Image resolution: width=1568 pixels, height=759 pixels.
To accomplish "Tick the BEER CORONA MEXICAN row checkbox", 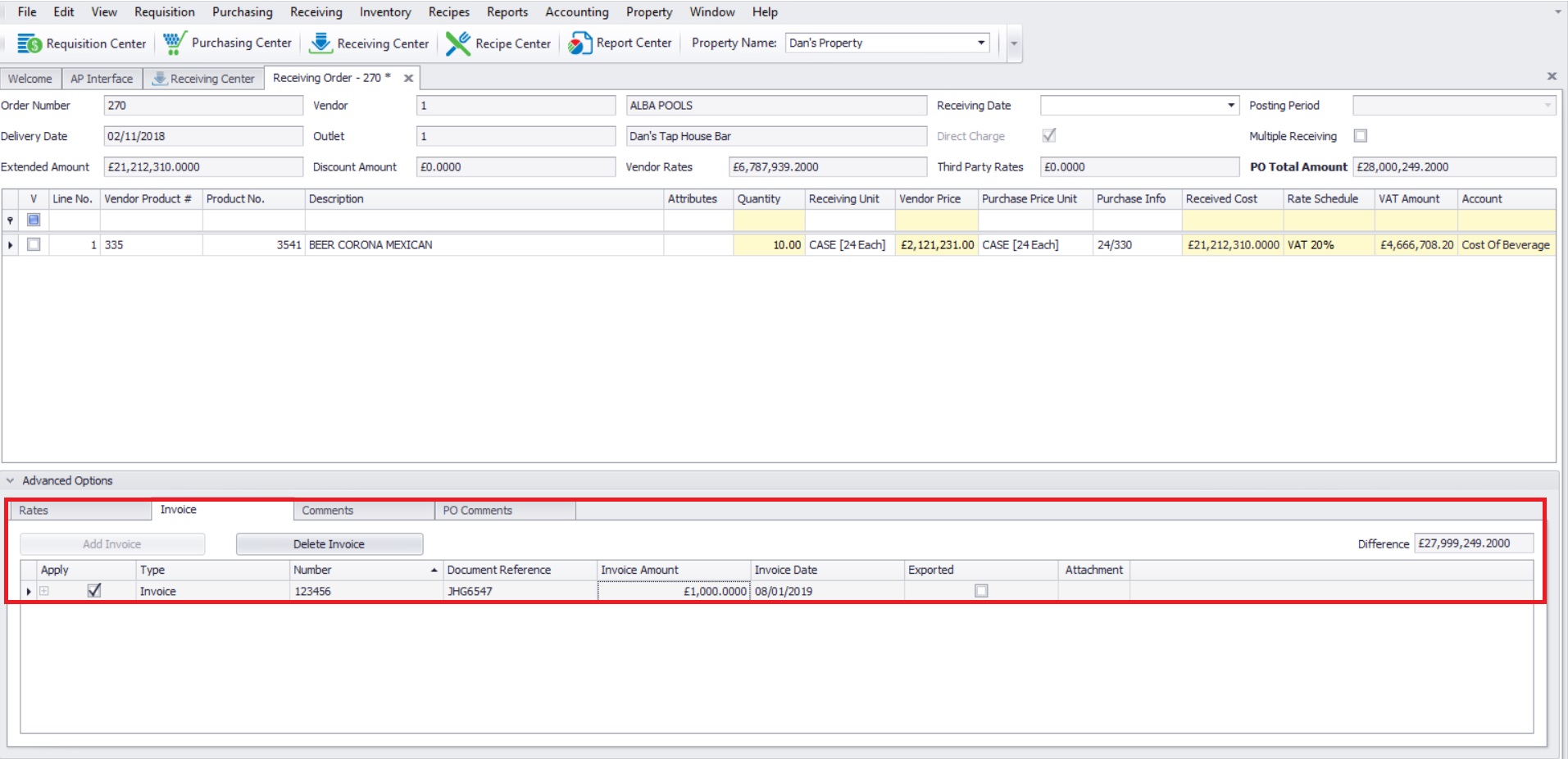I will point(34,244).
